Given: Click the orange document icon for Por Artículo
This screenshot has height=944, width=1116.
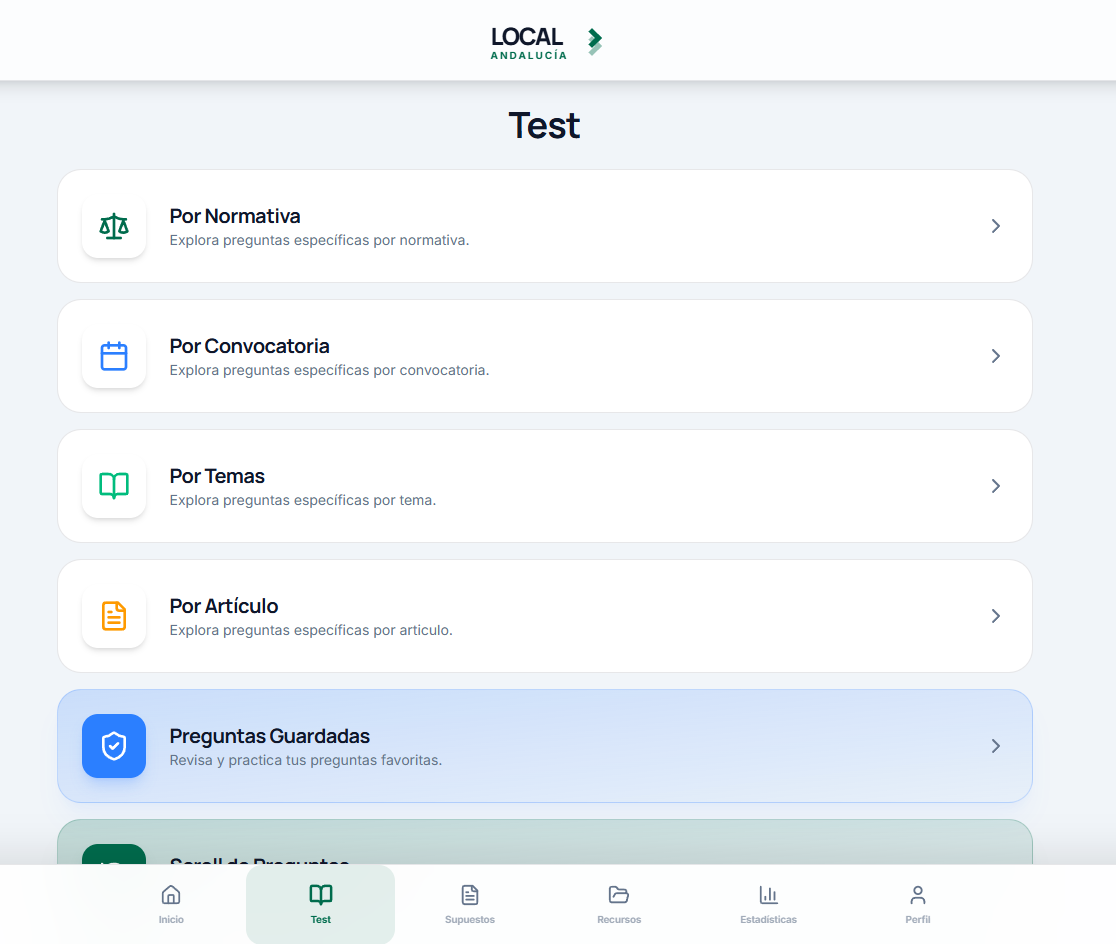Looking at the screenshot, I should pyautogui.click(x=114, y=616).
